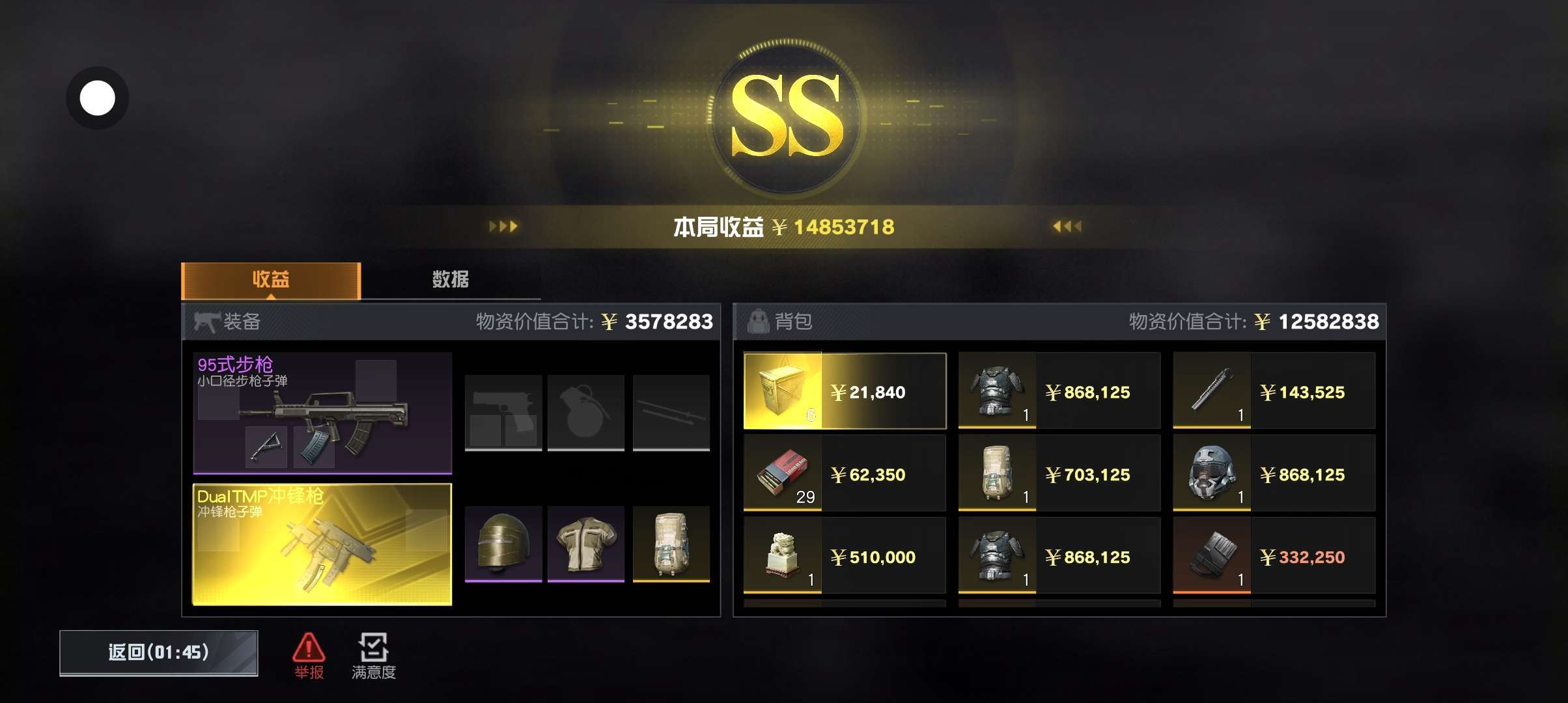
Task: Select the tactical vest equipment slot
Action: (586, 544)
